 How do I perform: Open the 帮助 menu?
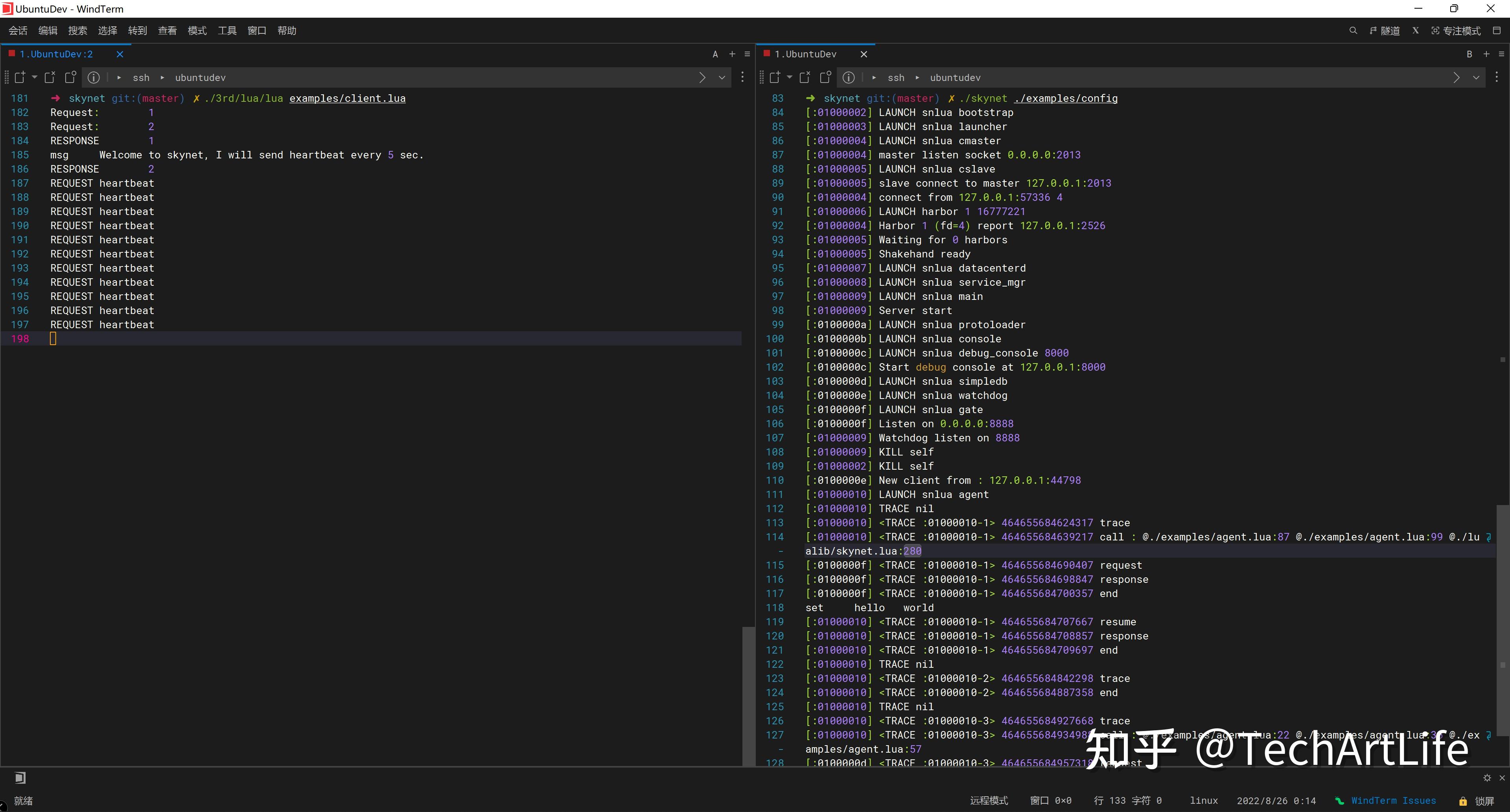287,31
